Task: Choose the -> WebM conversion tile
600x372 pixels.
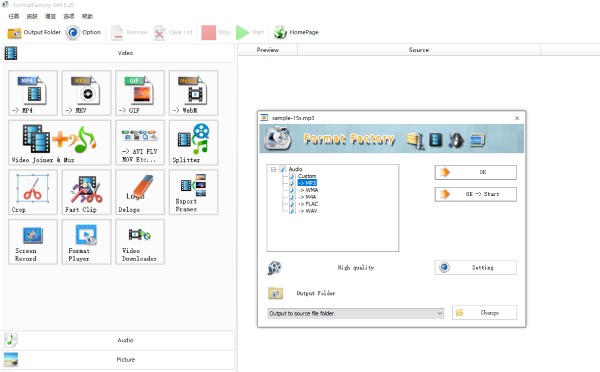Action: coord(194,93)
